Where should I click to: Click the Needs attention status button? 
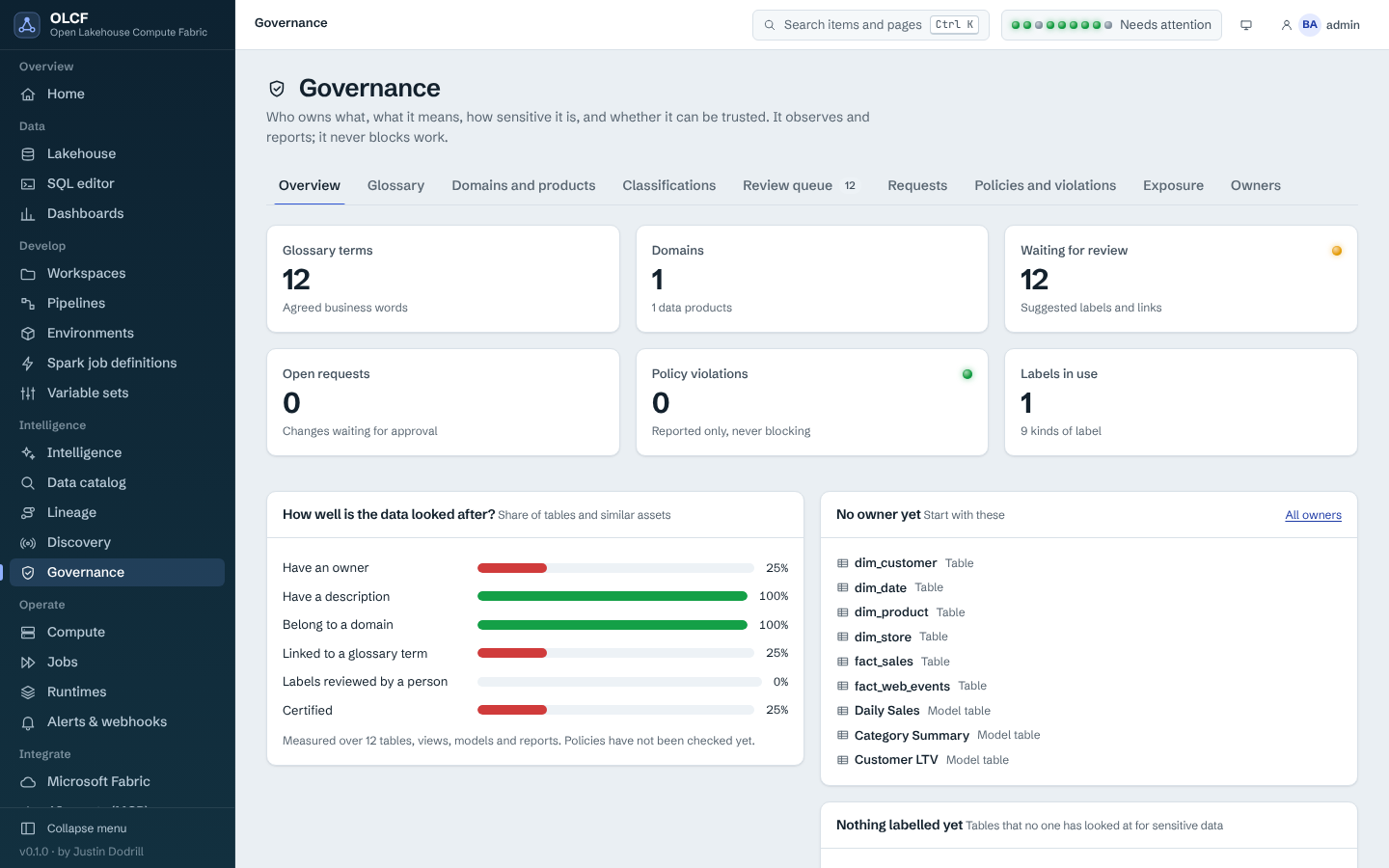[x=1111, y=25]
